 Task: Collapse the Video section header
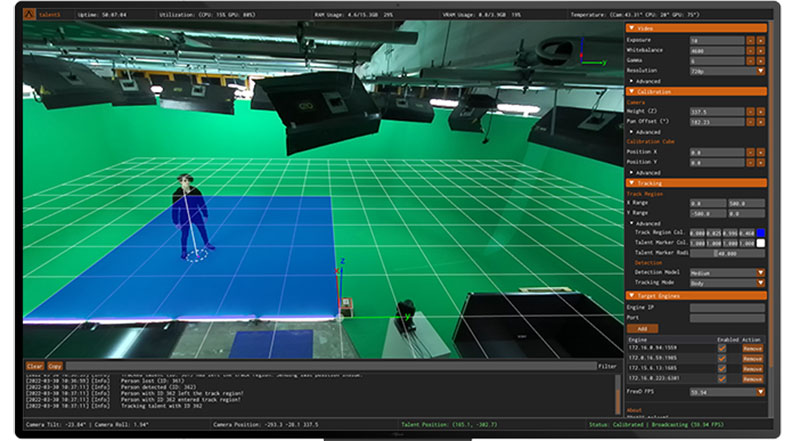tap(696, 28)
